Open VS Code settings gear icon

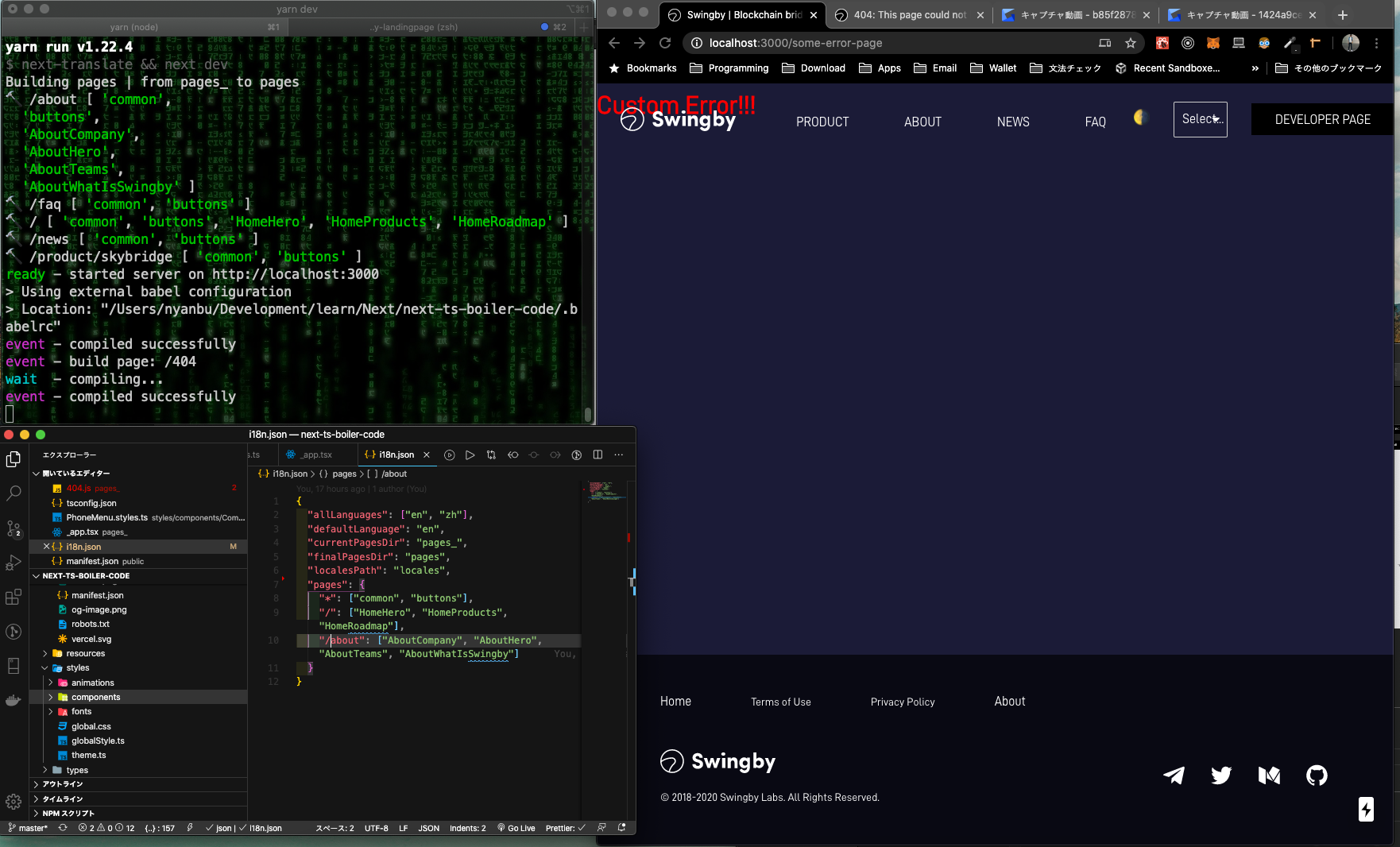coord(14,801)
